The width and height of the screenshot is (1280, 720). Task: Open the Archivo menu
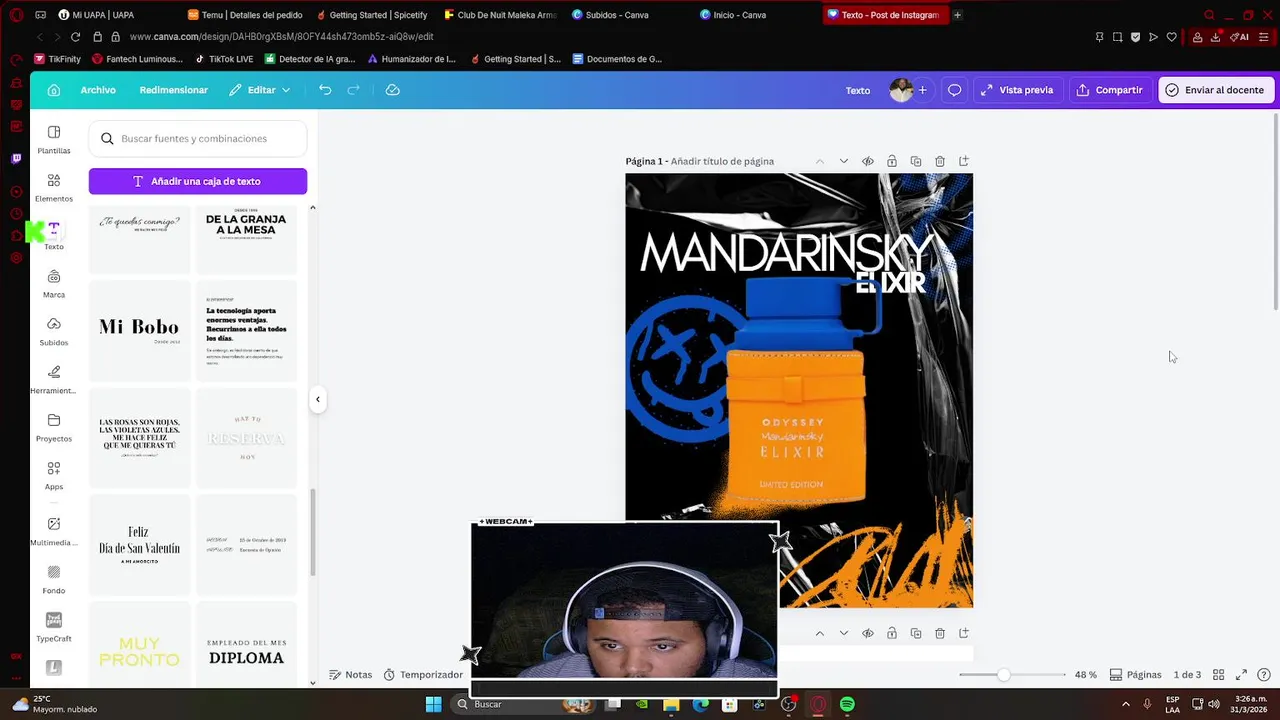pyautogui.click(x=98, y=90)
